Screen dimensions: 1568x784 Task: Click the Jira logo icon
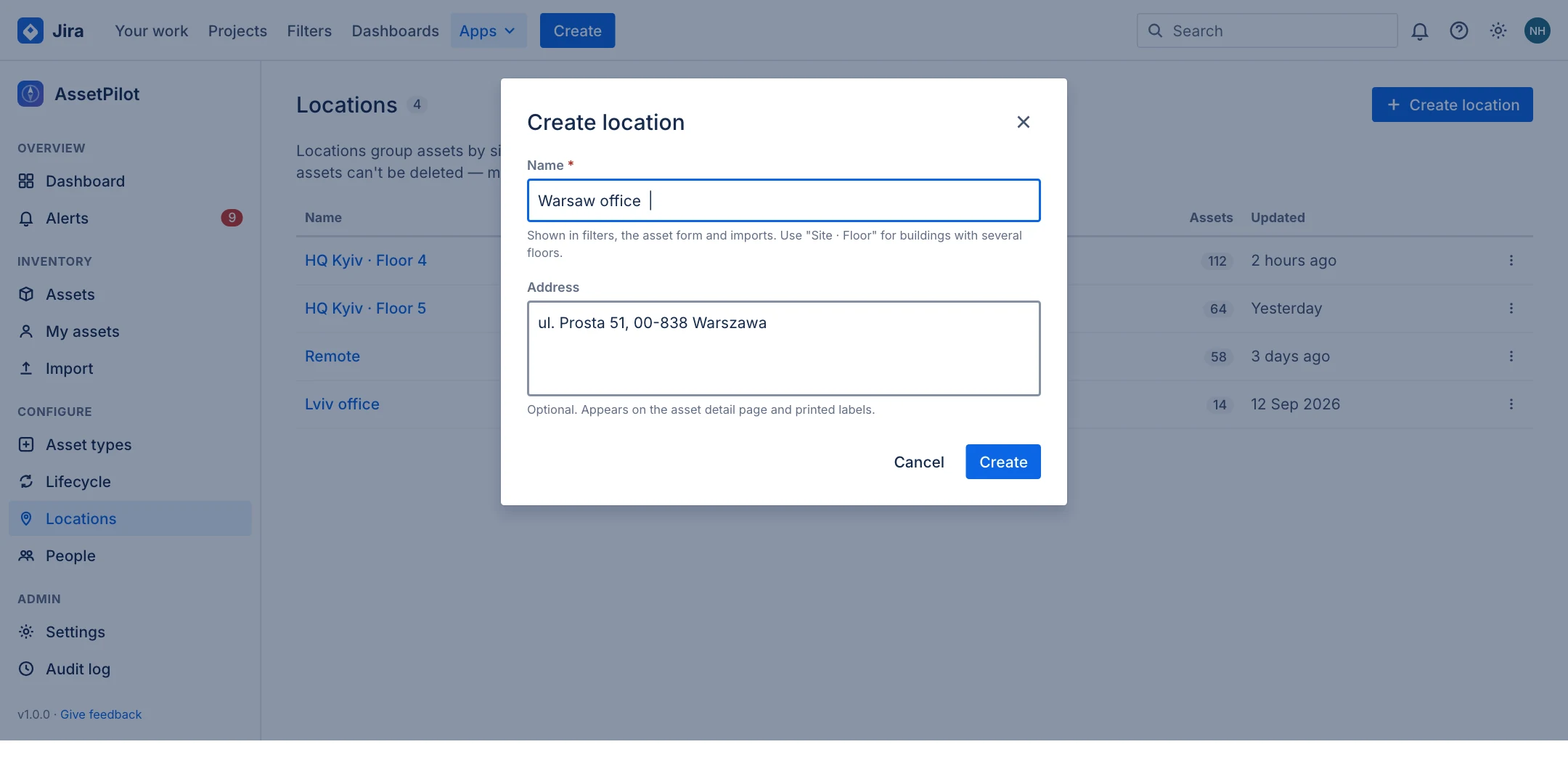click(30, 30)
